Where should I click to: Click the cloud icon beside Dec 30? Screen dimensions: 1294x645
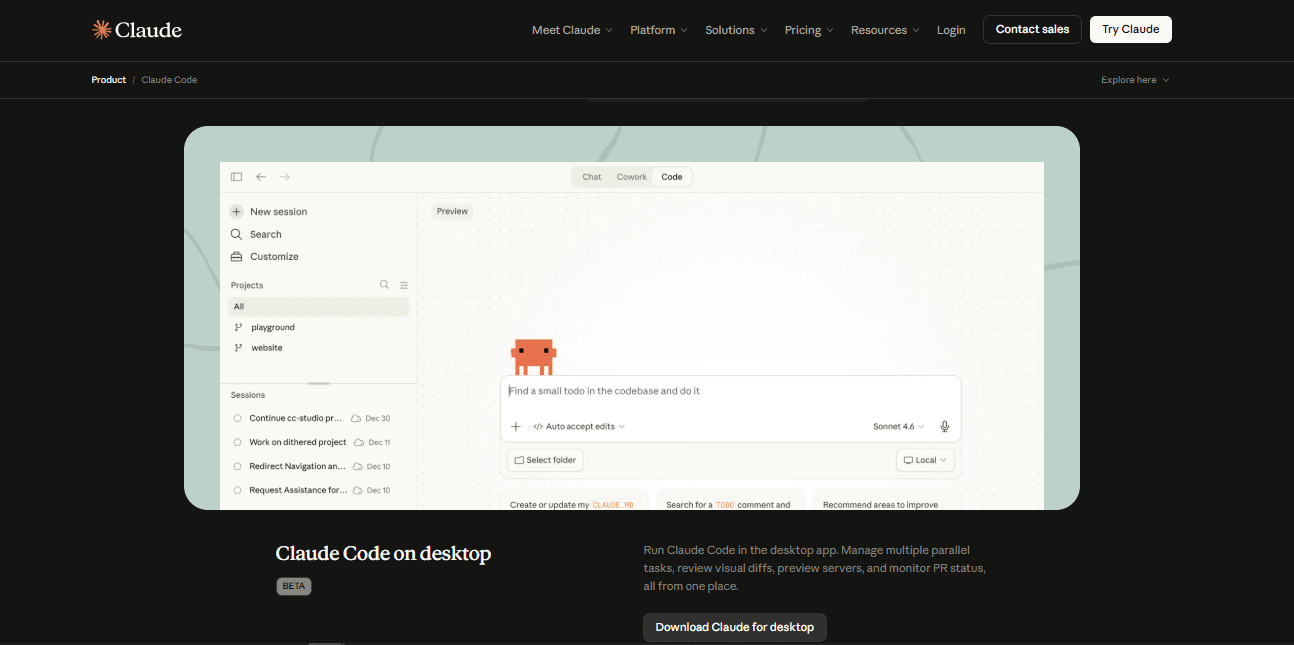pyautogui.click(x=356, y=418)
